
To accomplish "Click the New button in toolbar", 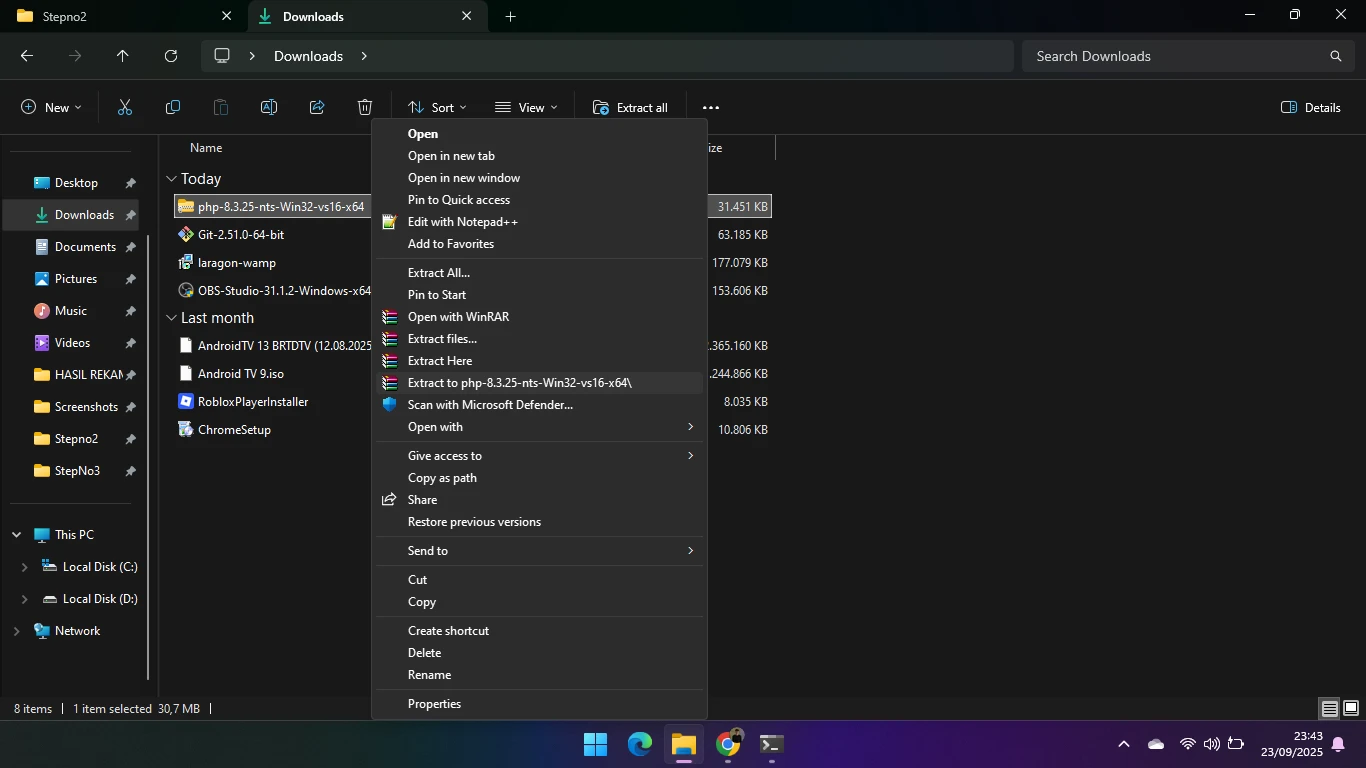I will coord(52,108).
